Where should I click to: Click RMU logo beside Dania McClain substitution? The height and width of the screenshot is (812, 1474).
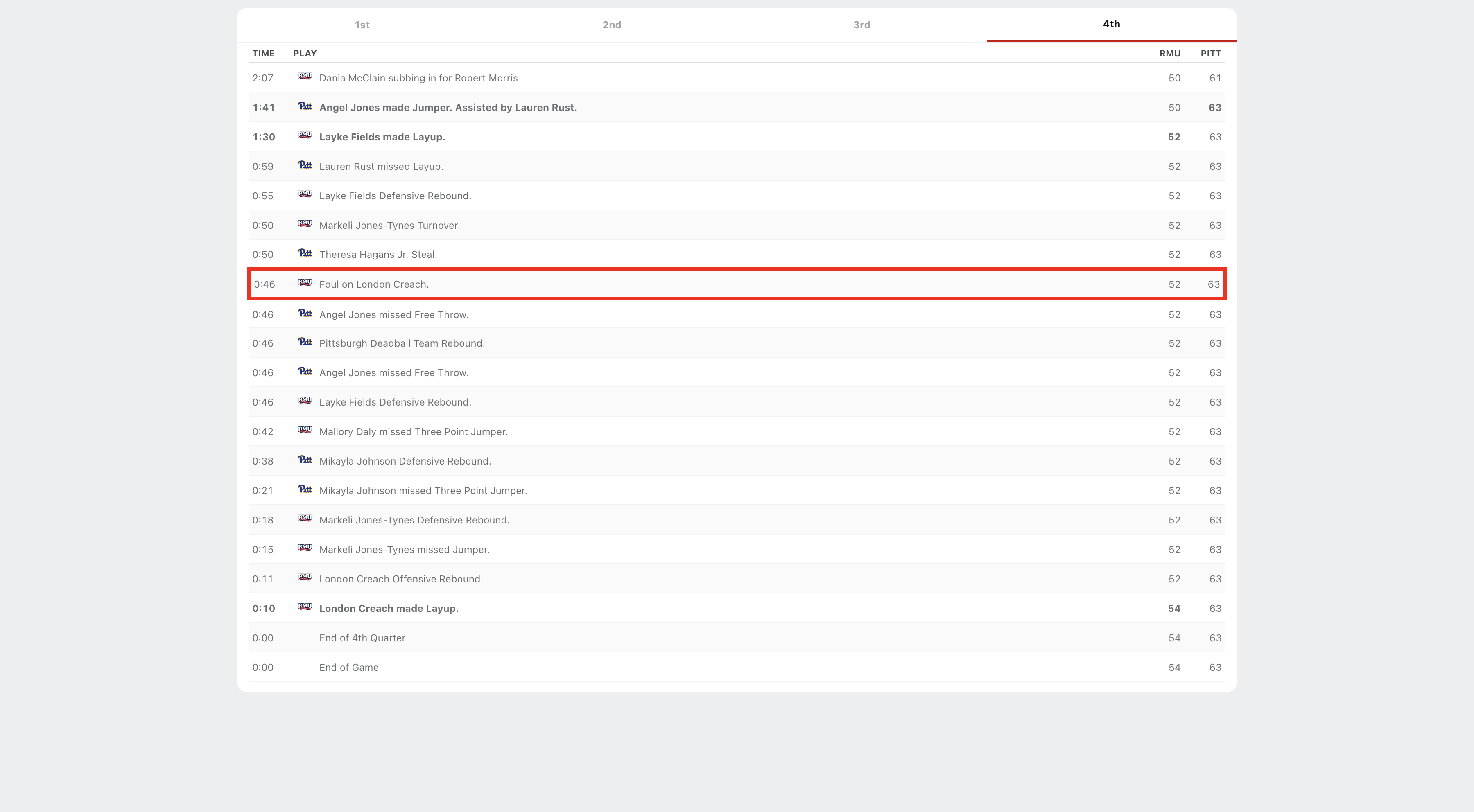coord(304,77)
